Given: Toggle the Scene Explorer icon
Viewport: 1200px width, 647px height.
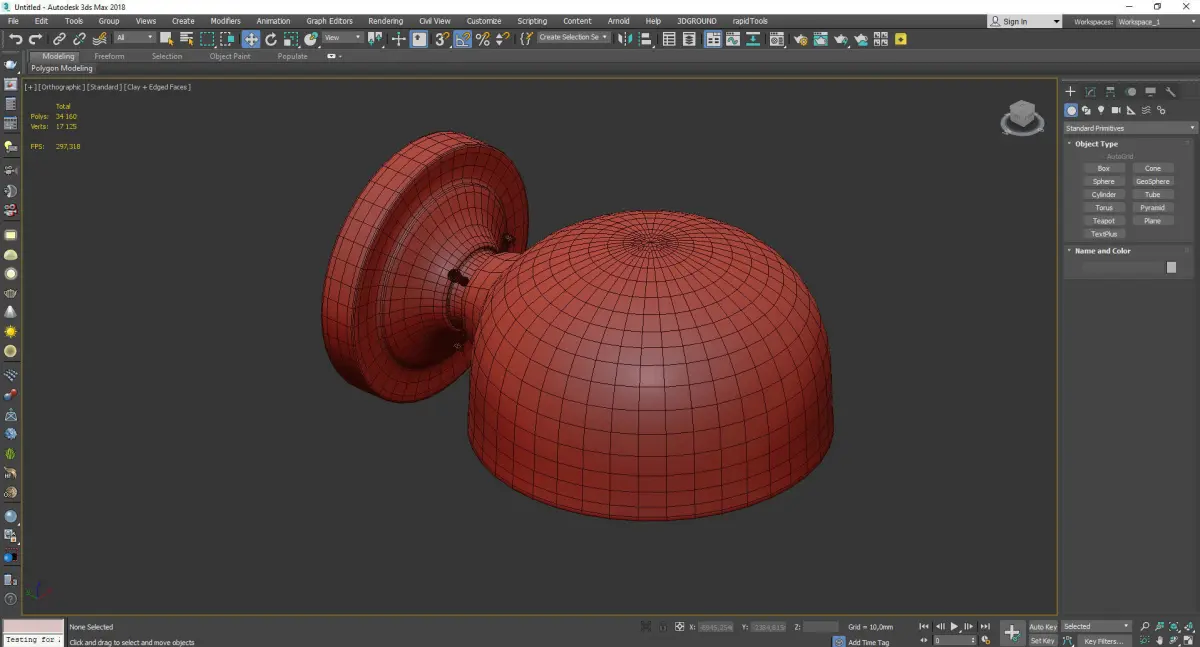Looking at the screenshot, I should [x=669, y=39].
